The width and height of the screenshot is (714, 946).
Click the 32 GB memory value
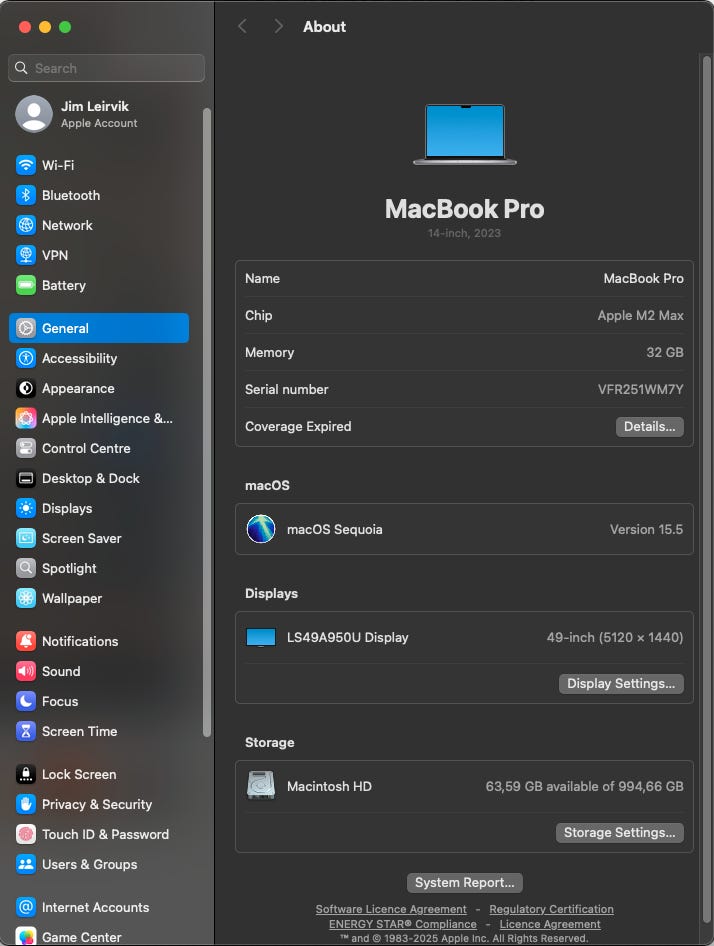click(x=665, y=352)
